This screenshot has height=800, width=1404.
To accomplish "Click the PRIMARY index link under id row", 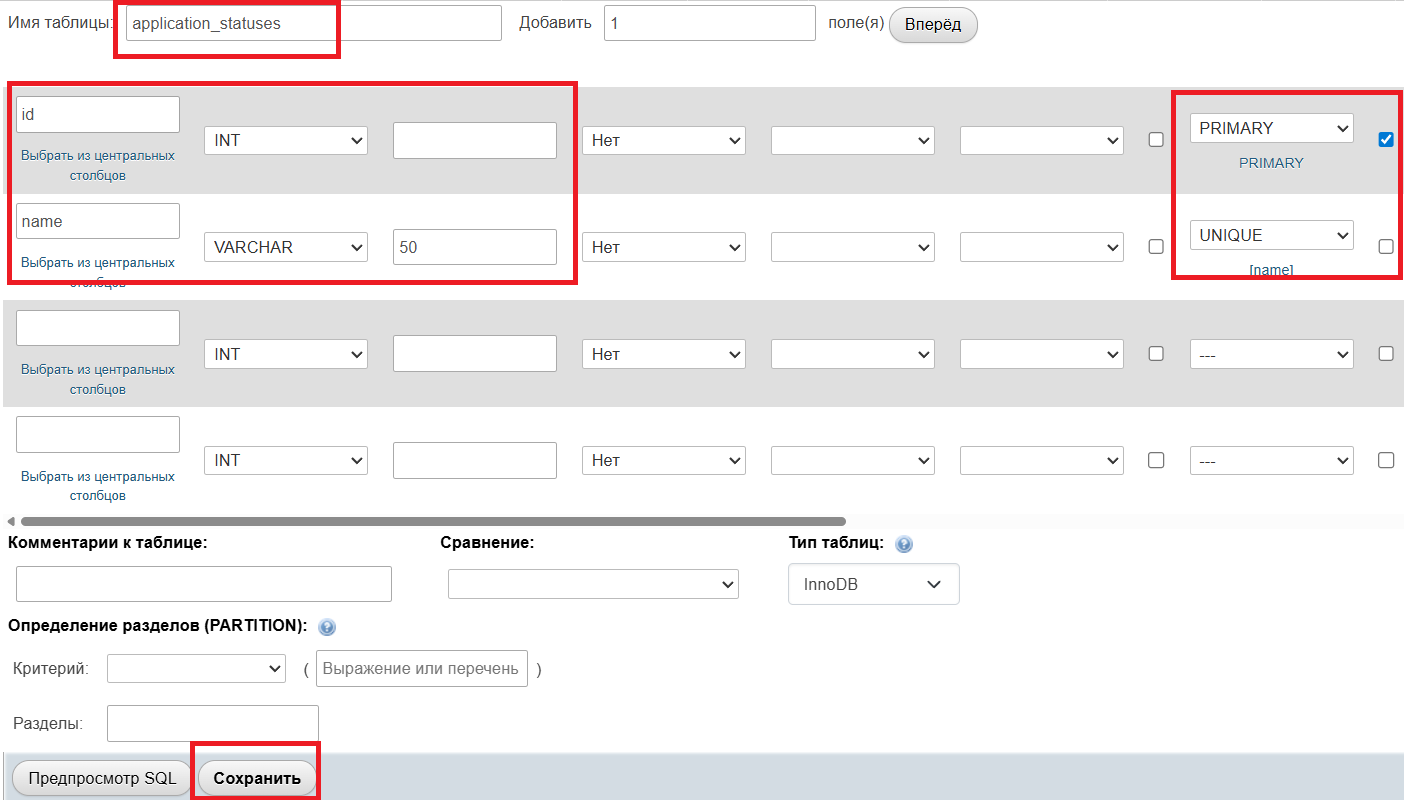I will [x=1270, y=163].
